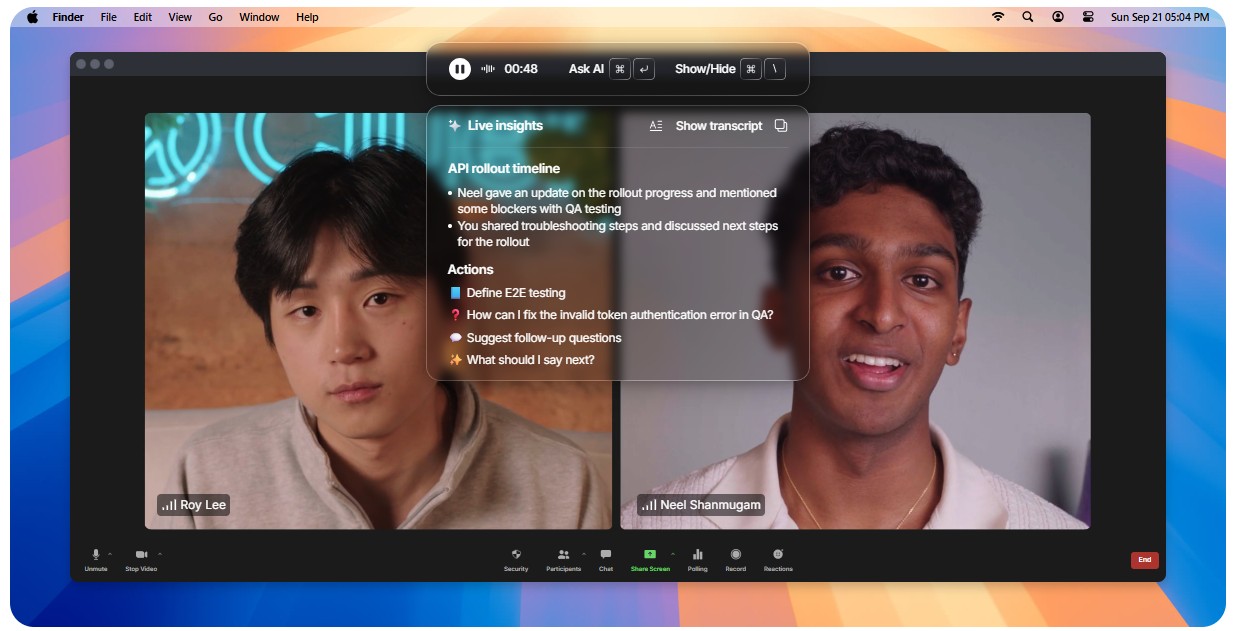Copy insights with the duplicate icon
The height and width of the screenshot is (631, 1239).
click(x=781, y=126)
